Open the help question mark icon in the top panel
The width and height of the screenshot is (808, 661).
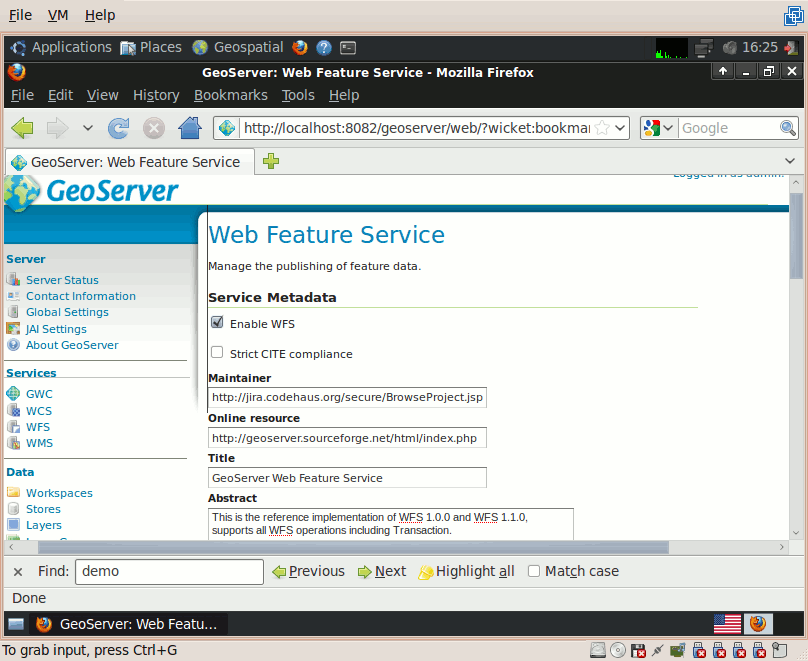[x=324, y=48]
